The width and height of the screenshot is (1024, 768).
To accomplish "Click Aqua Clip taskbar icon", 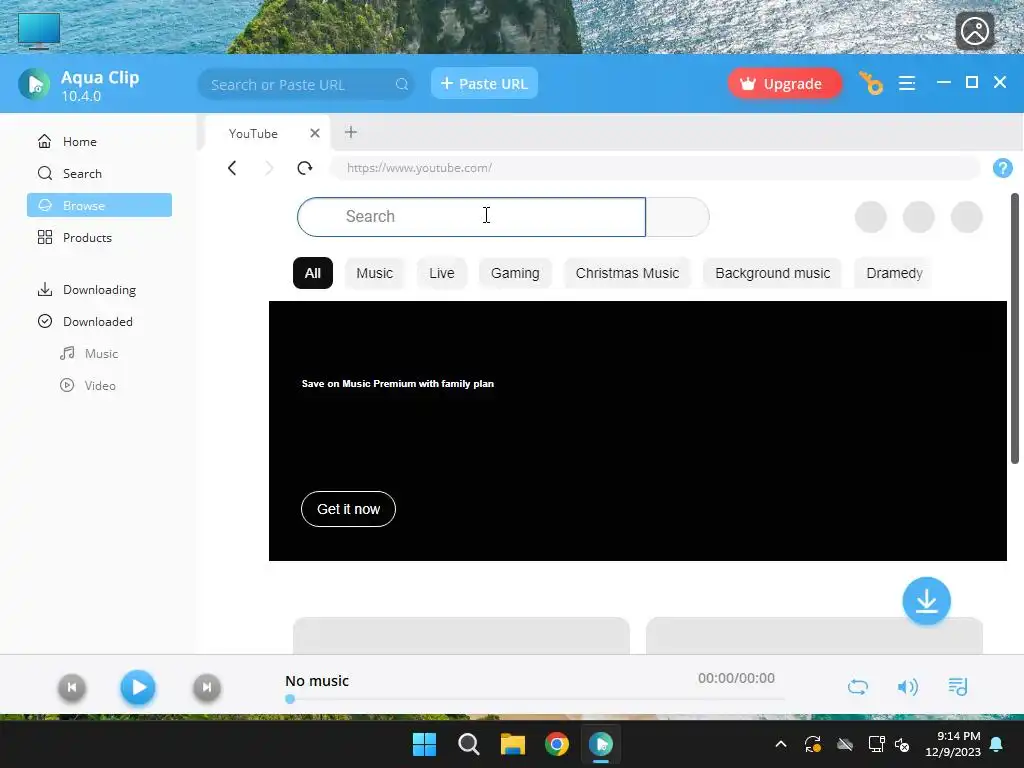I will (601, 744).
